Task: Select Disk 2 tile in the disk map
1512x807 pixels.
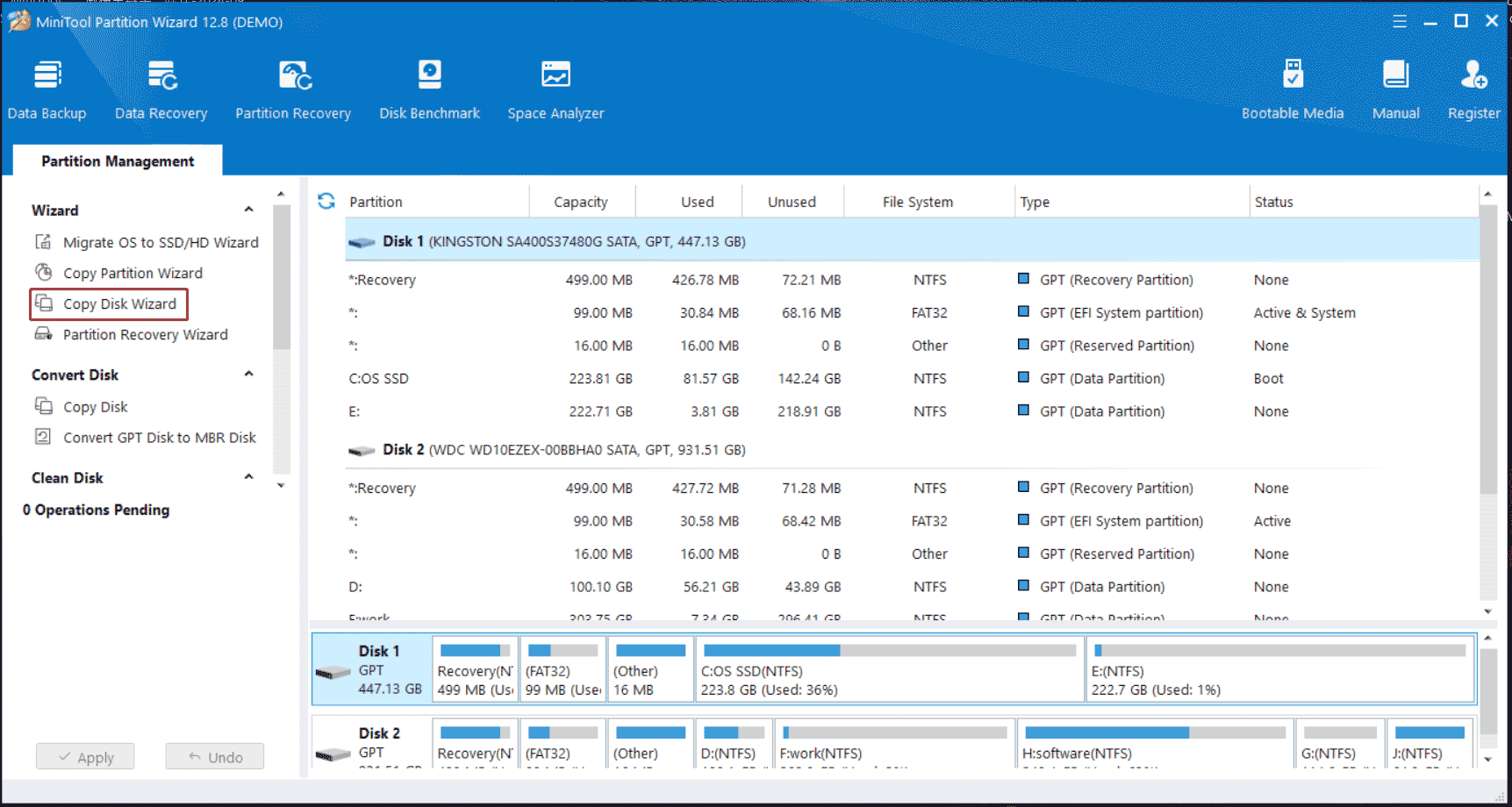Action: click(372, 744)
